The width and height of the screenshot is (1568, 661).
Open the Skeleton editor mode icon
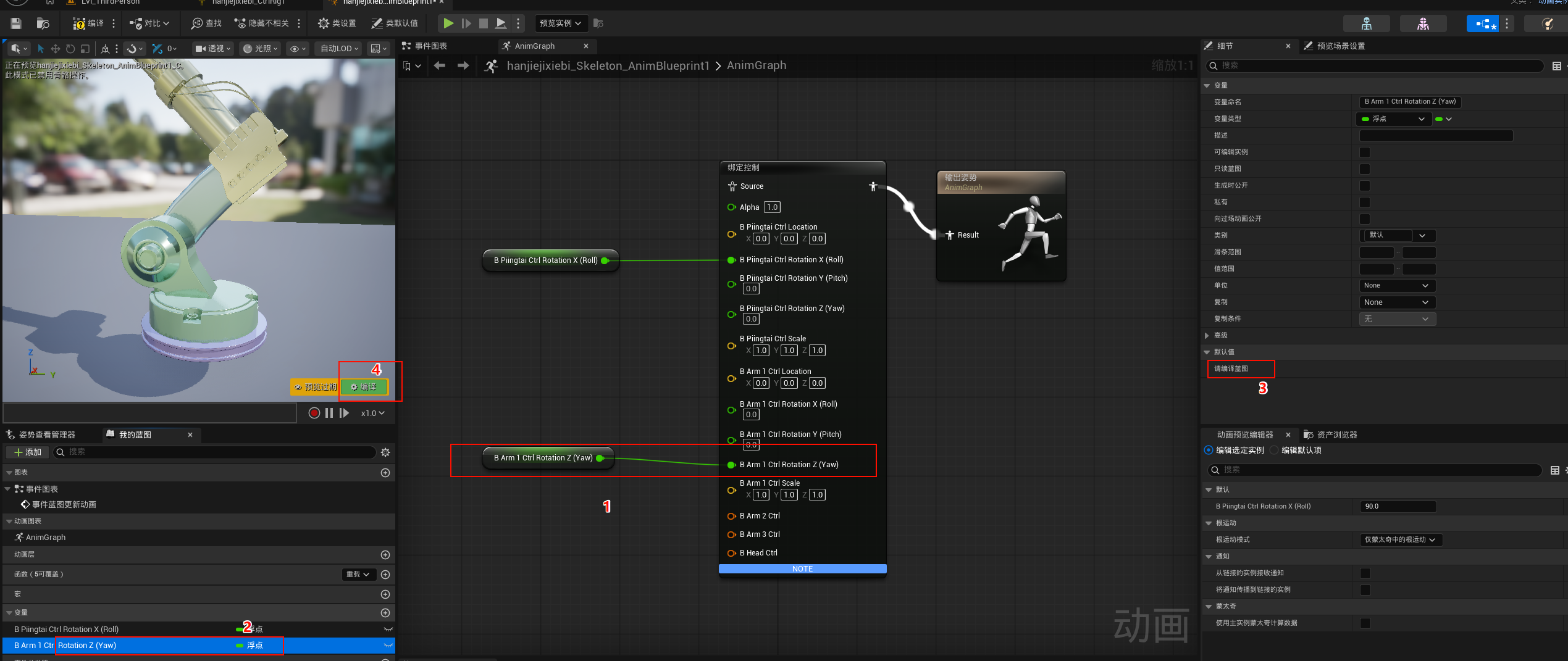tap(1367, 23)
